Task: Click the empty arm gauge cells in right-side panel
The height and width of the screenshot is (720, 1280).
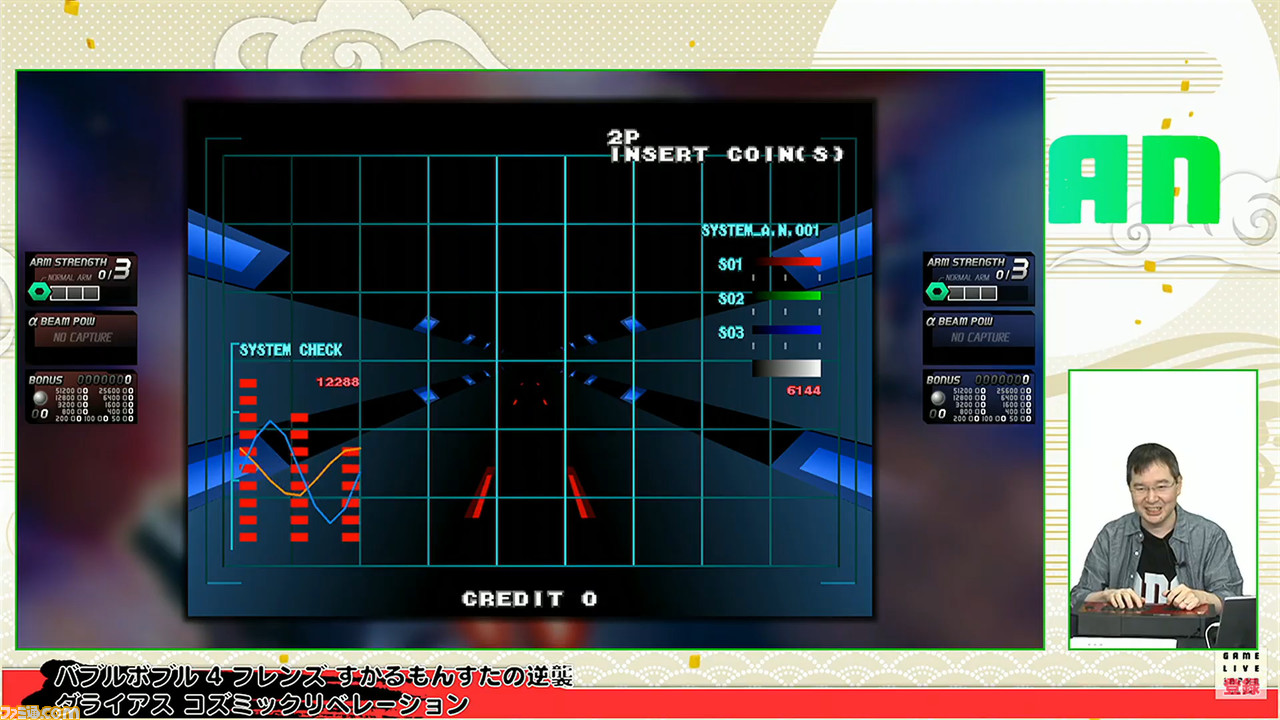Action: click(x=974, y=293)
